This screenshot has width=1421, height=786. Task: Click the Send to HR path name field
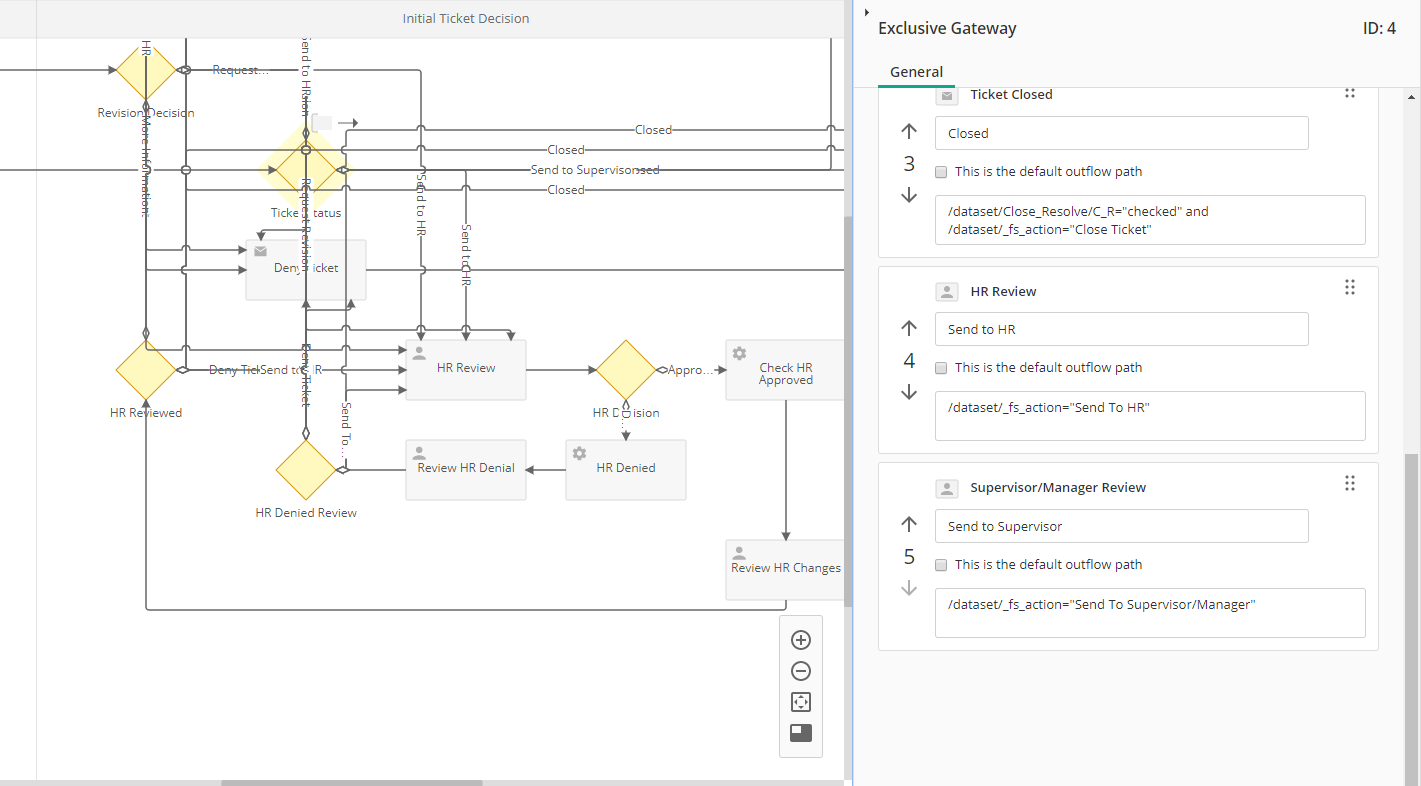[1121, 330]
